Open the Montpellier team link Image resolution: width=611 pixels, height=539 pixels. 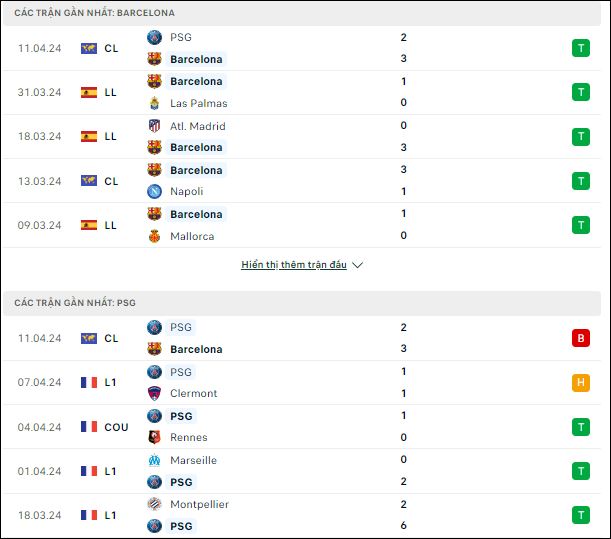tap(200, 504)
